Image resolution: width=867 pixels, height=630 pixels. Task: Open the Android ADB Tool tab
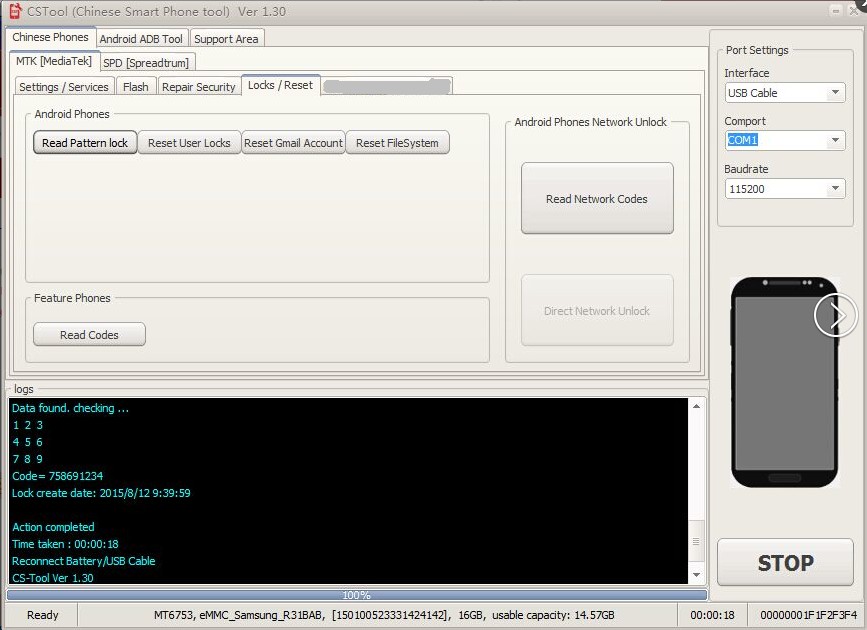(x=141, y=39)
